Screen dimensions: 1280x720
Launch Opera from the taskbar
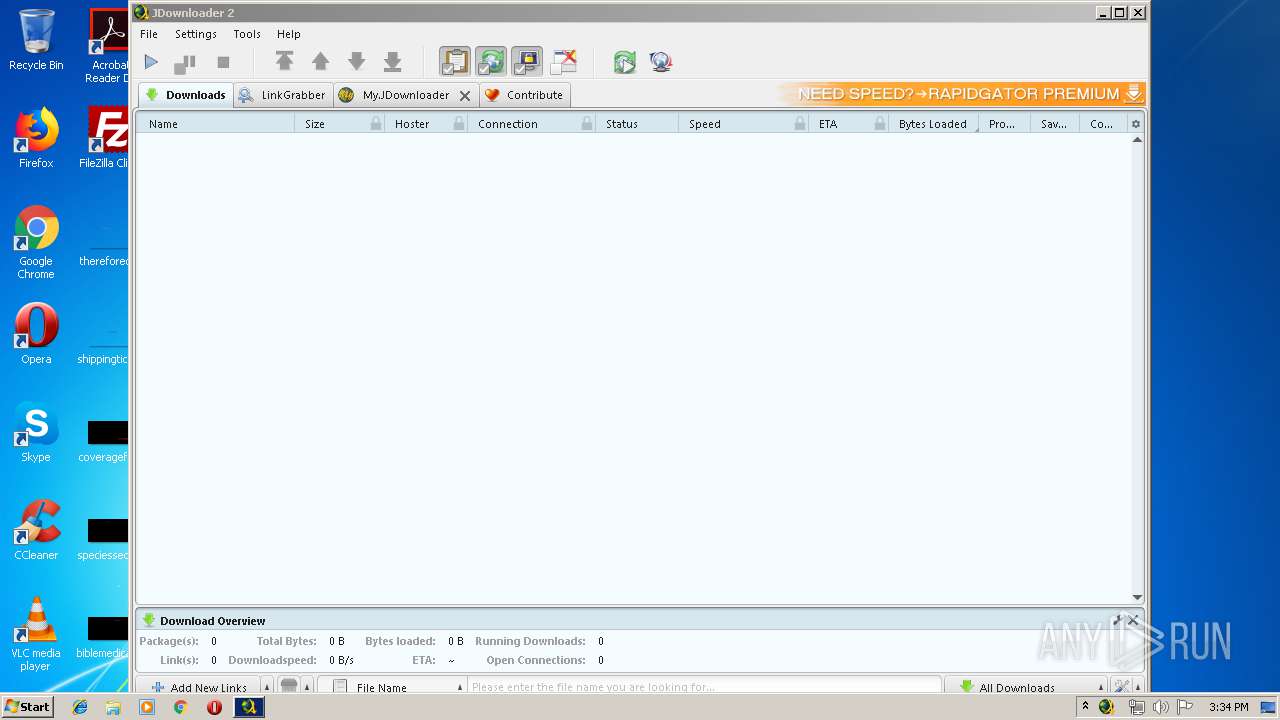click(x=214, y=707)
